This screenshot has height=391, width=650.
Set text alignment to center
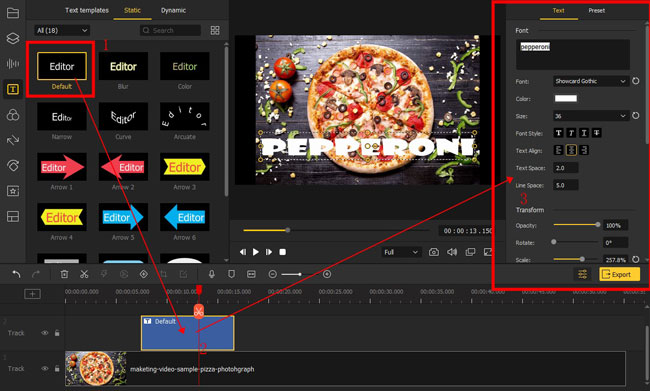coord(571,150)
